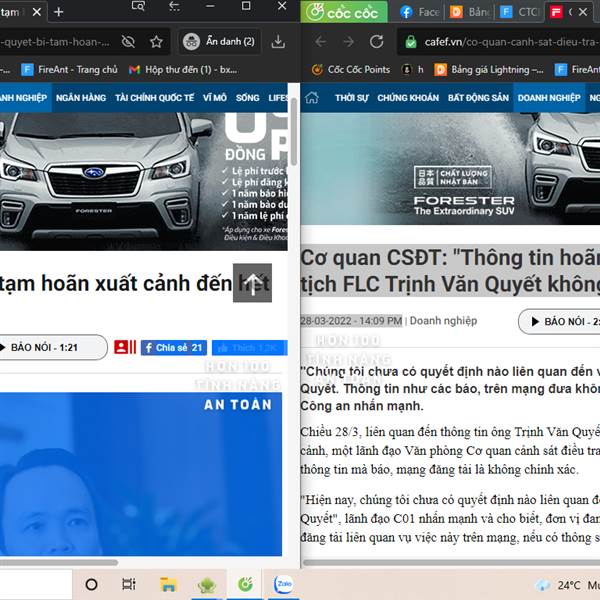The height and width of the screenshot is (600, 600).
Task: Click the cafef home icon
Action: pos(311,98)
